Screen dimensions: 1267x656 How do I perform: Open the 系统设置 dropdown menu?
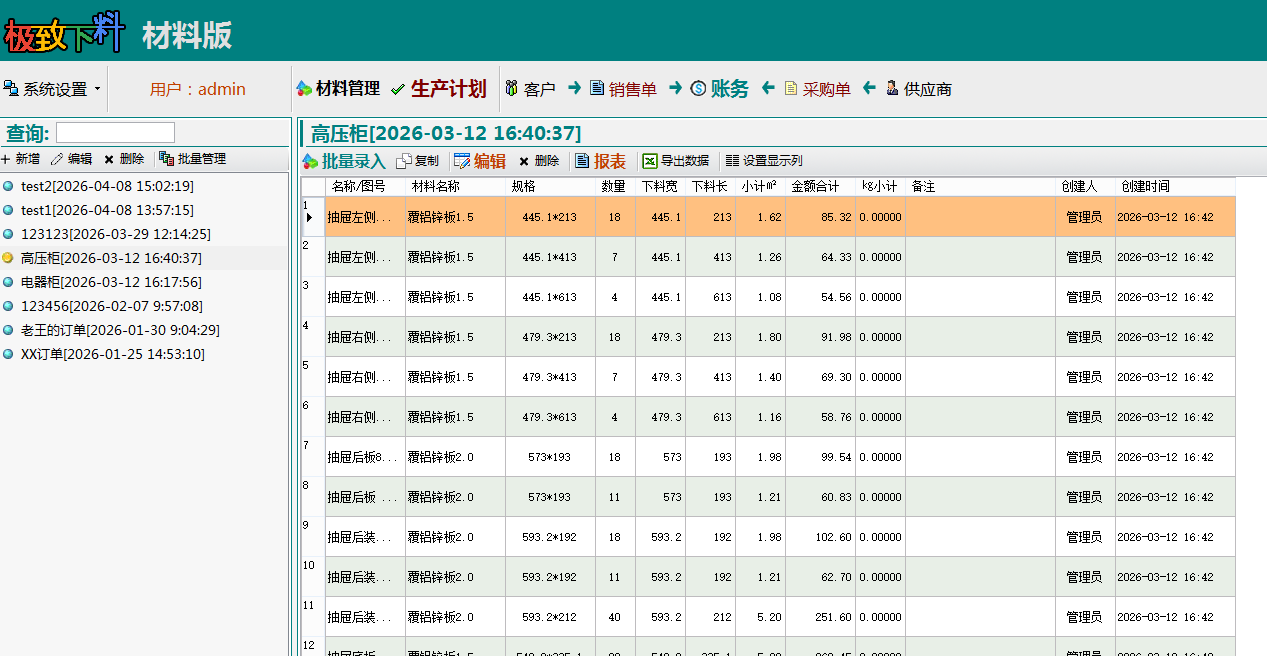click(x=53, y=89)
